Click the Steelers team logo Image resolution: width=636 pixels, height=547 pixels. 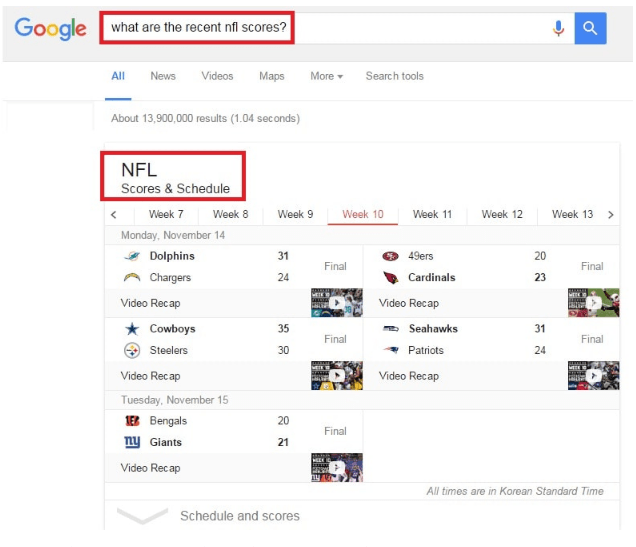[x=132, y=350]
